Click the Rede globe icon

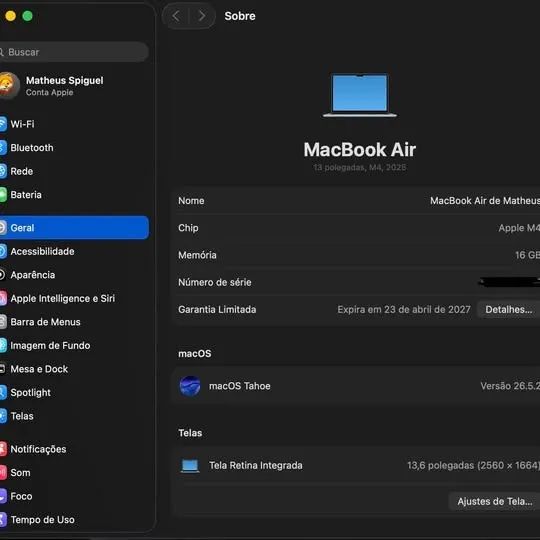pos(3,171)
